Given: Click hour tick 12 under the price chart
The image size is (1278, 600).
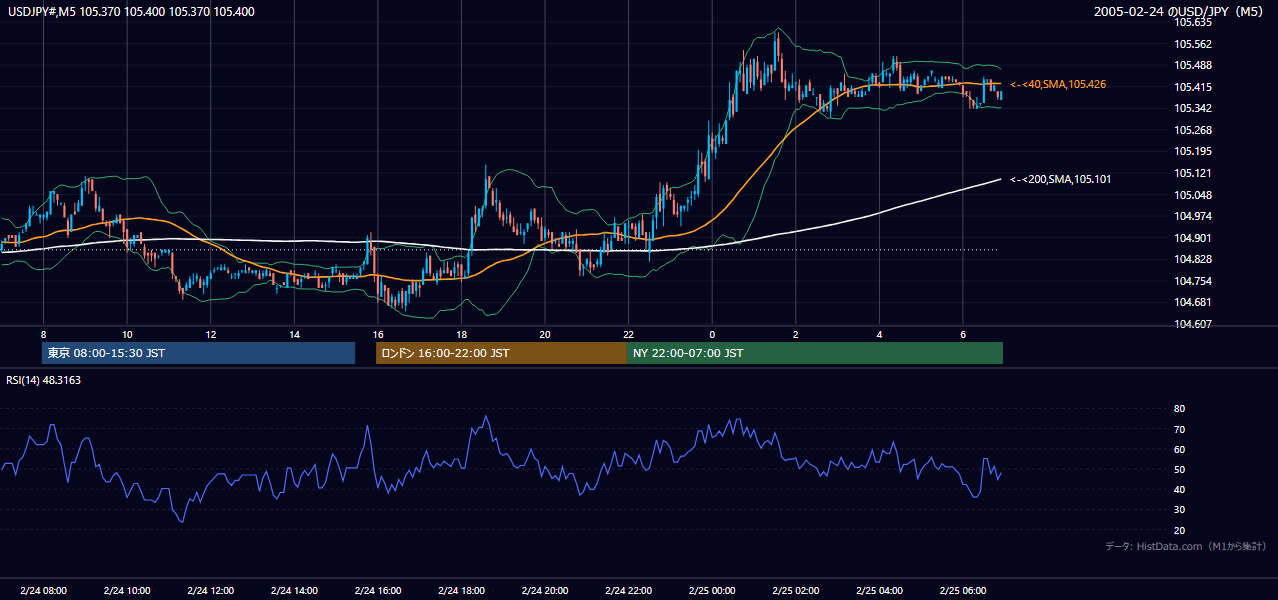Looking at the screenshot, I should point(211,334).
